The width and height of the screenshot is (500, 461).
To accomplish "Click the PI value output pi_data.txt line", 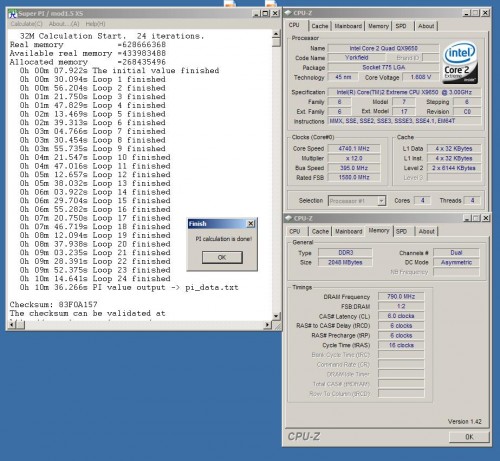I will pyautogui.click(x=129, y=287).
